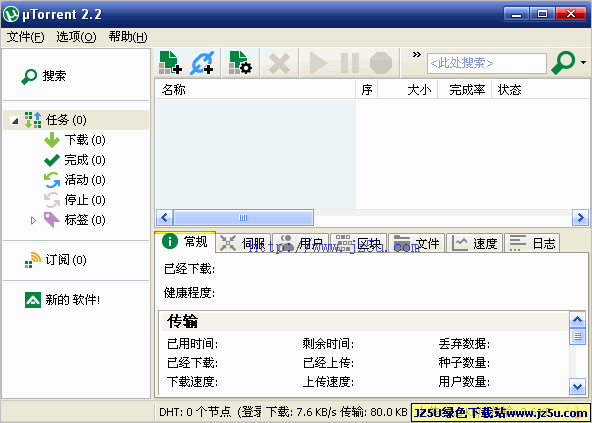Image resolution: width=592 pixels, height=423 pixels.
Task: Click horizontal scrollbar right arrow
Action: click(x=580, y=218)
